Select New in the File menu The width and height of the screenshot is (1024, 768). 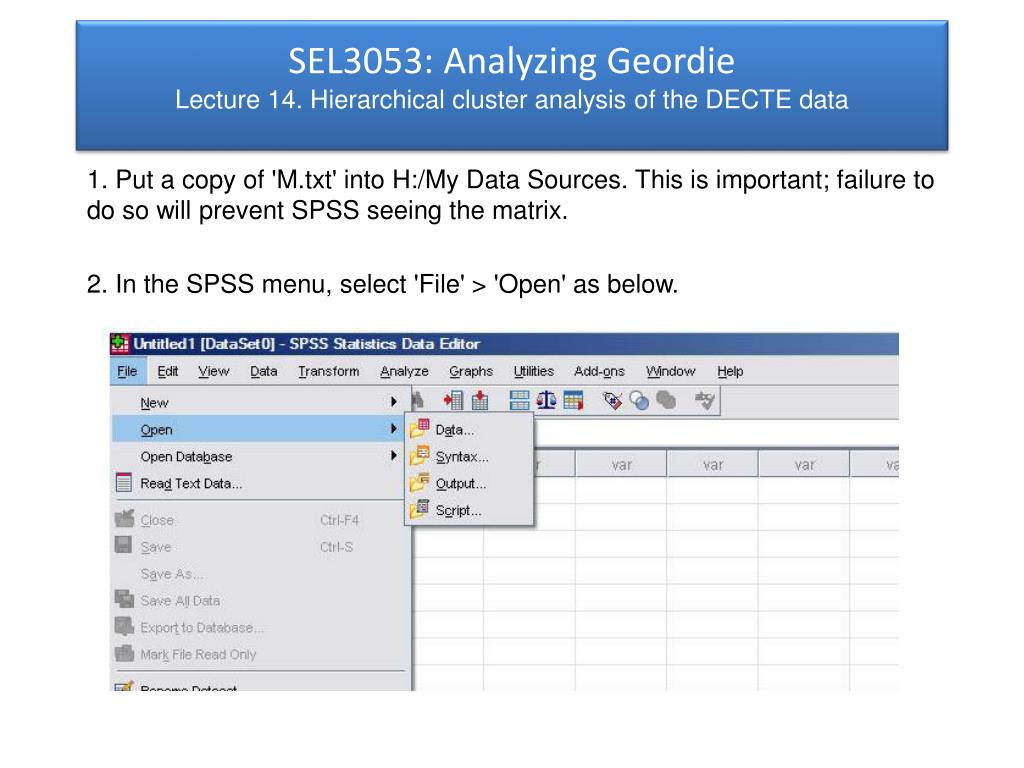pyautogui.click(x=262, y=402)
